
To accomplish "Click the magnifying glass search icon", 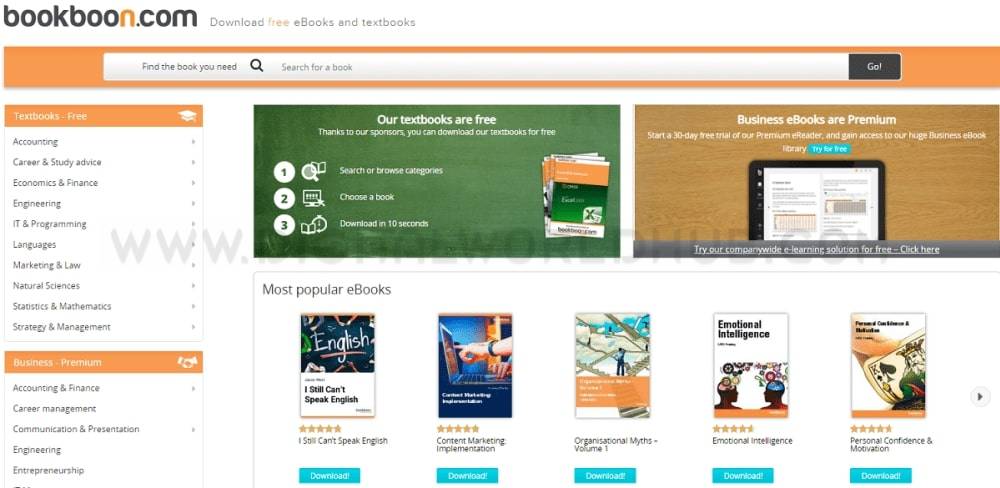I will (256, 66).
